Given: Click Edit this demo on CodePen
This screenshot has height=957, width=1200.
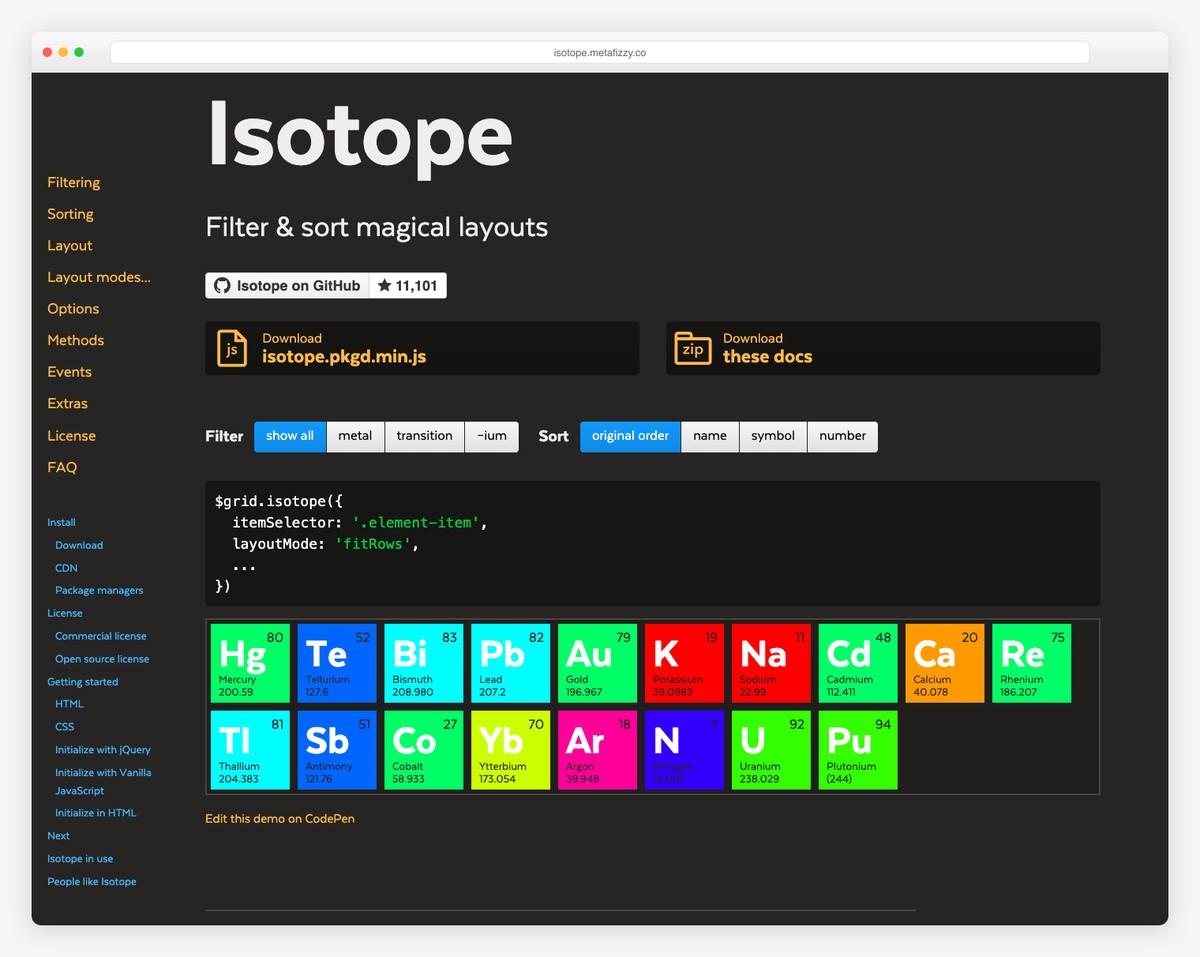Looking at the screenshot, I should click(280, 818).
